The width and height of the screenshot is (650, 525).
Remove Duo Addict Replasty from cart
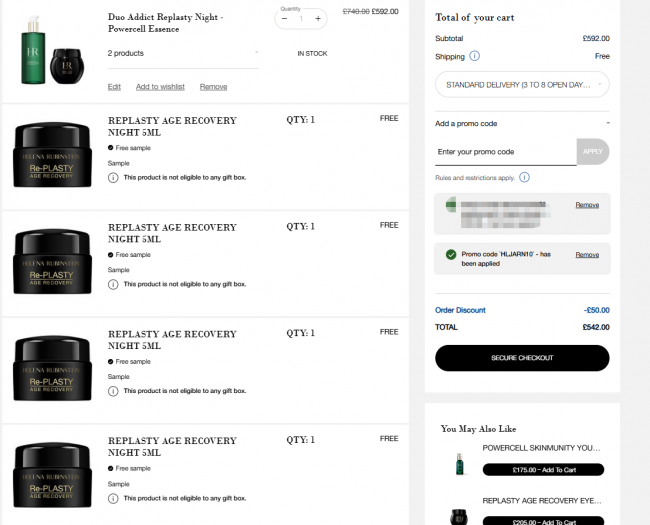click(x=213, y=87)
